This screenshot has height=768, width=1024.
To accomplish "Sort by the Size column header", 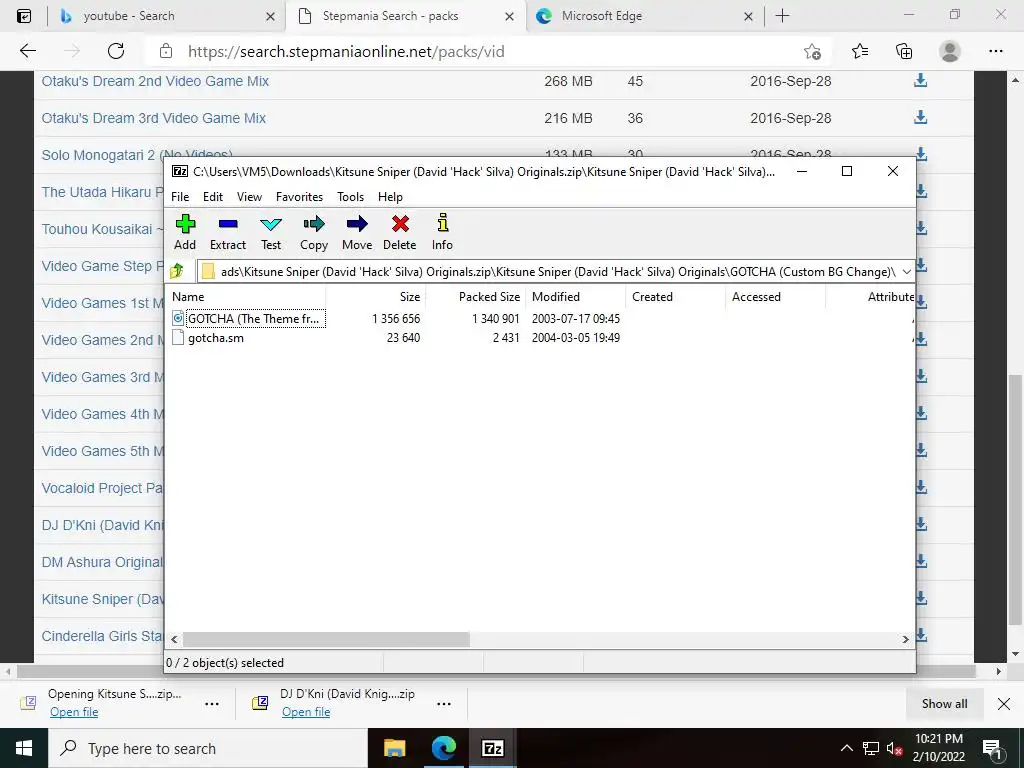I will (376, 296).
